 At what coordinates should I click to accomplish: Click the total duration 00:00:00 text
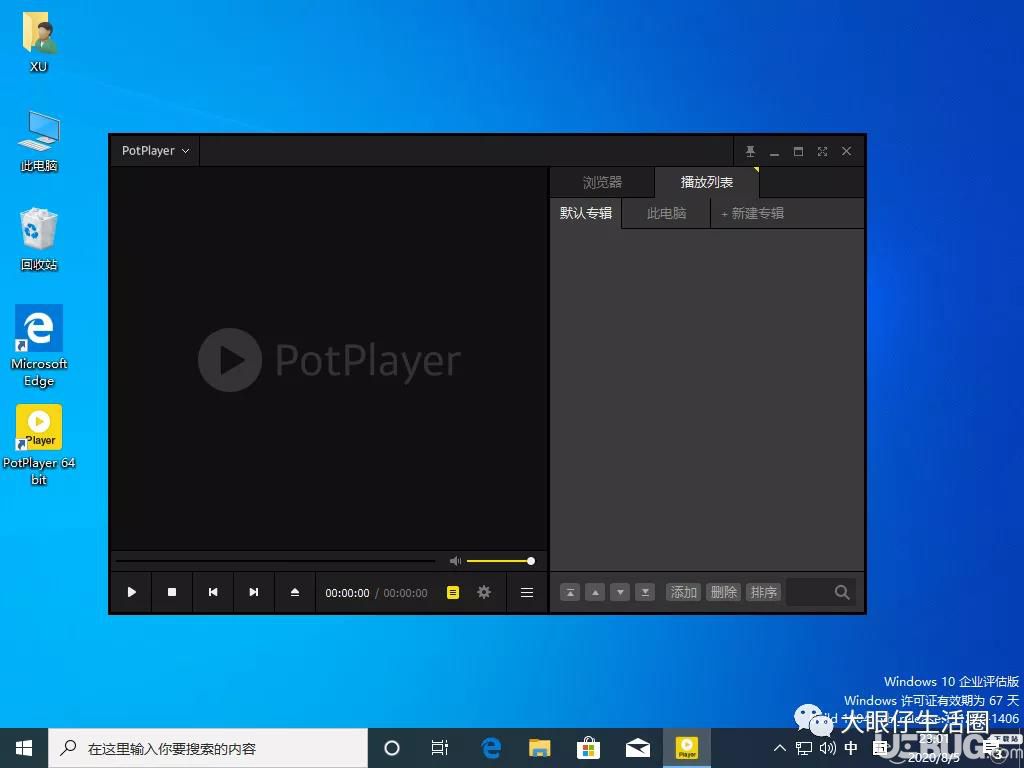406,593
